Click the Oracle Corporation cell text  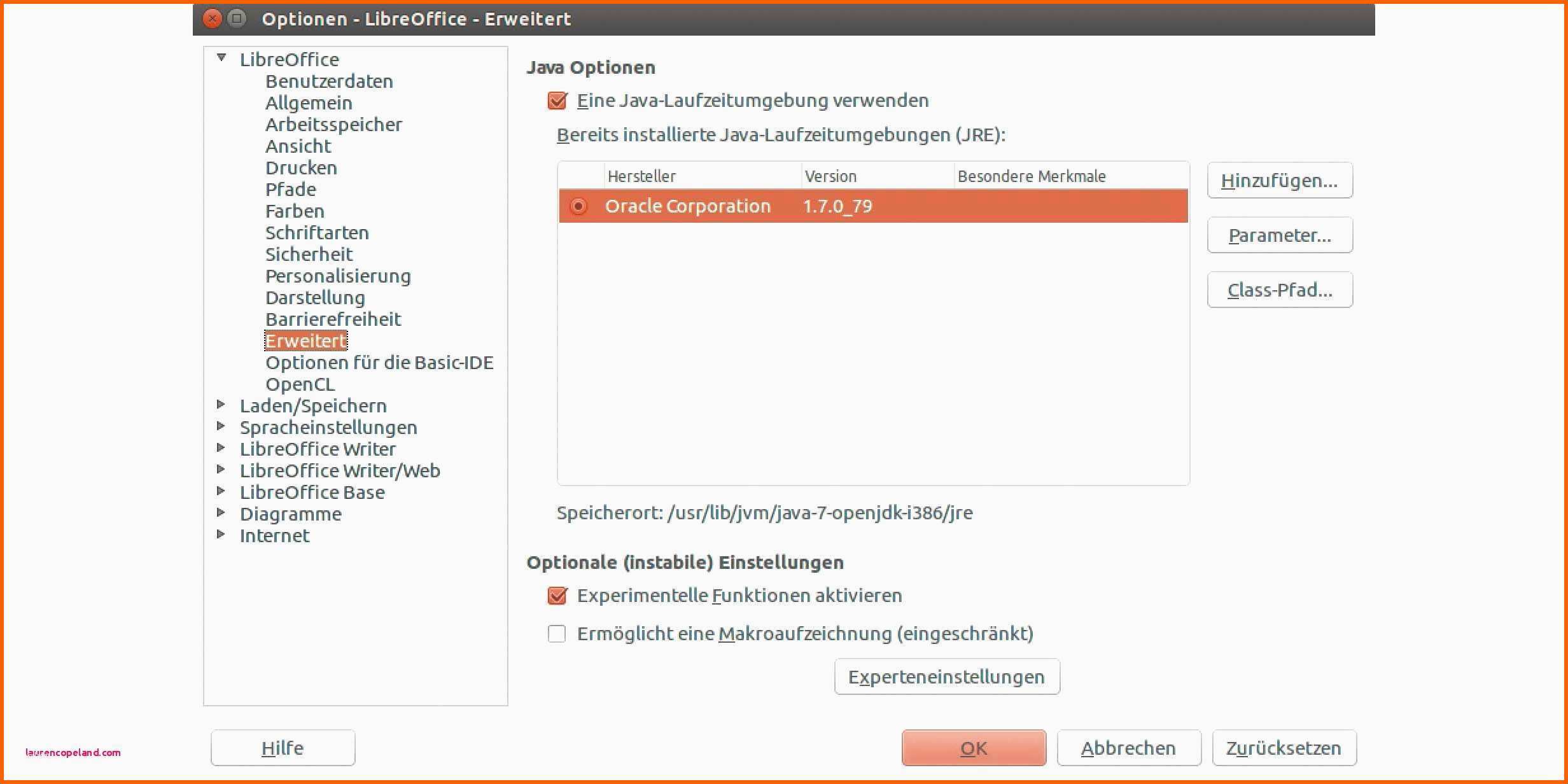click(x=687, y=206)
